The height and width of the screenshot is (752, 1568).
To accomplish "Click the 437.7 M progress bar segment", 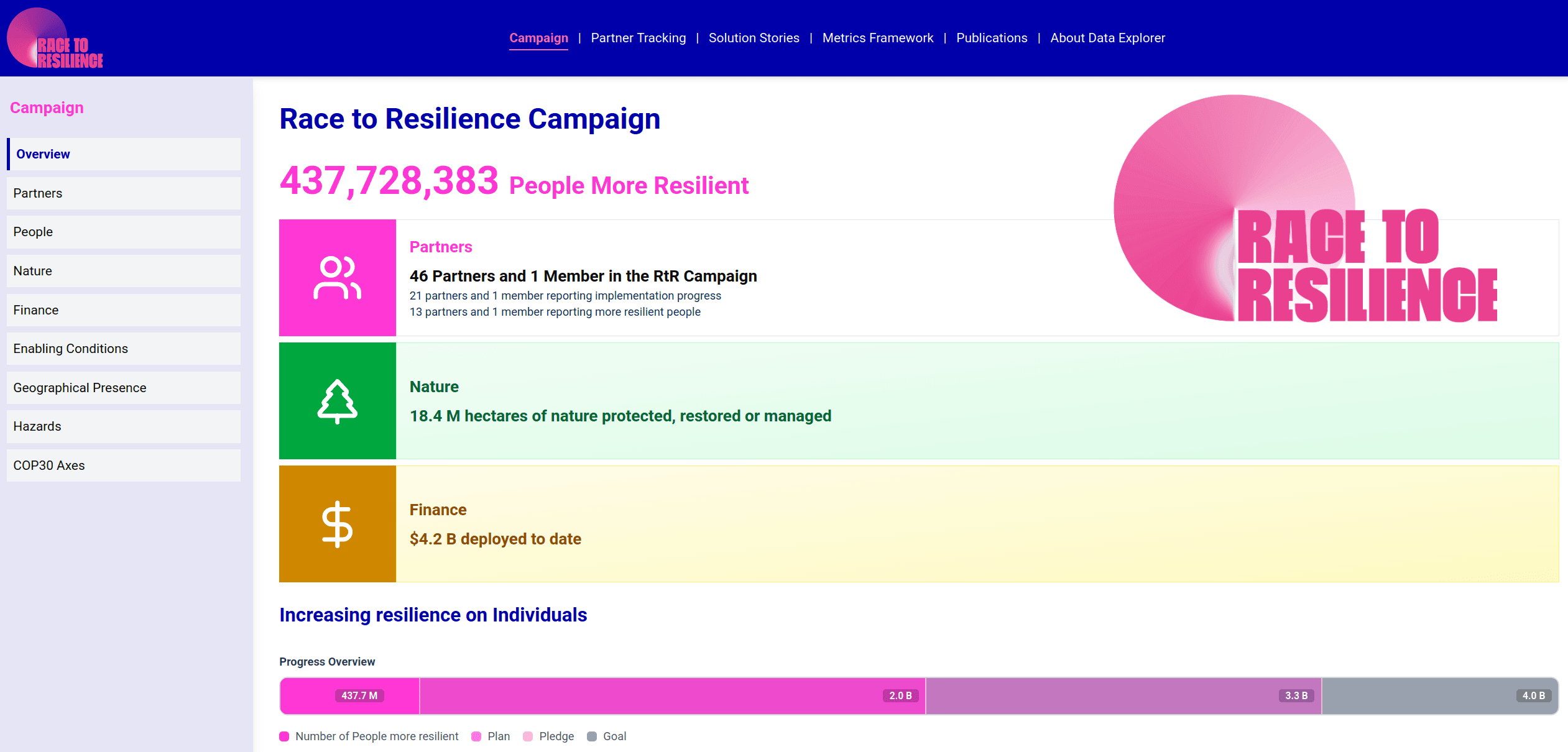I will 349,696.
